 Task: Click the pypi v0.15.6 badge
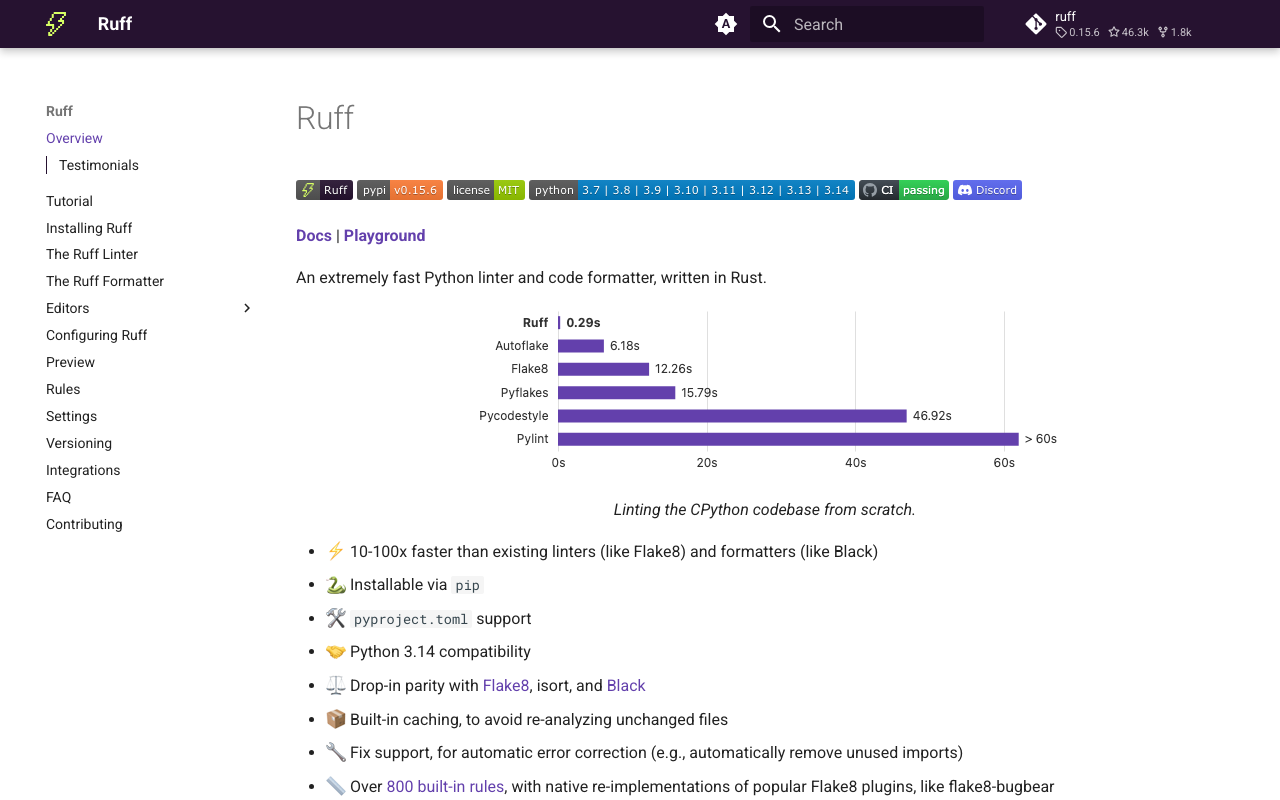pos(400,190)
